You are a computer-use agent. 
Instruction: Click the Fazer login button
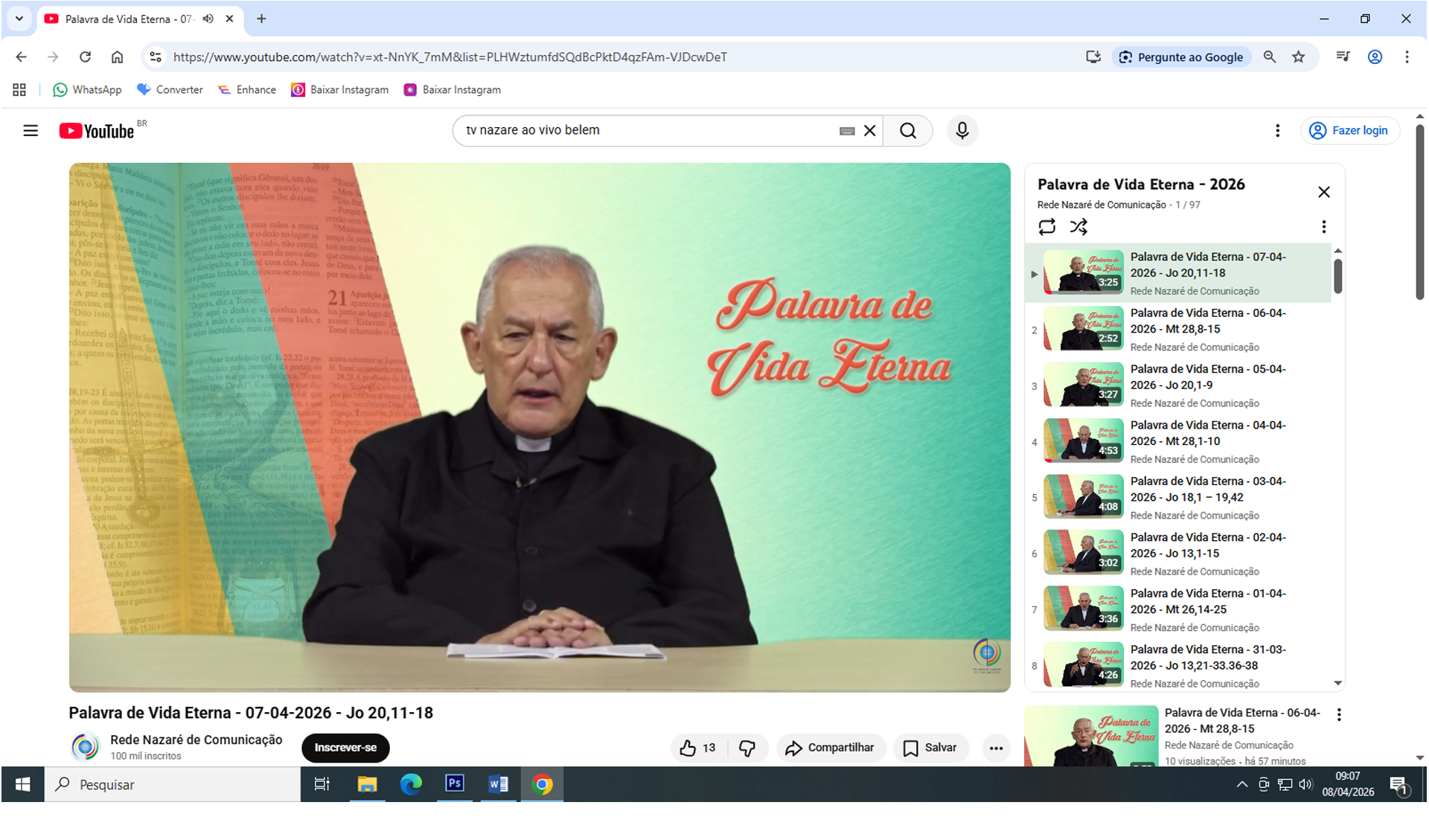point(1349,131)
